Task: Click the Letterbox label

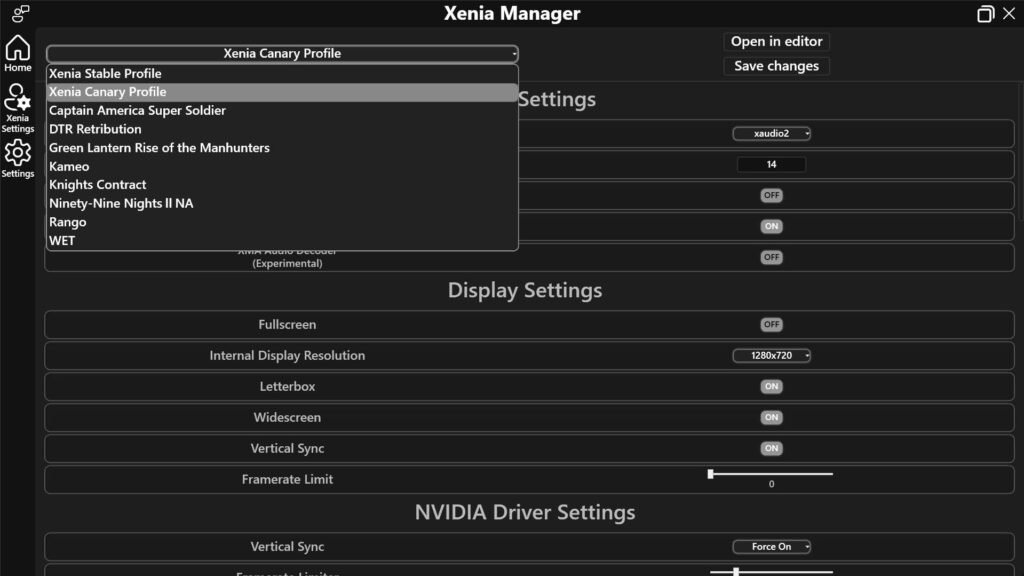Action: 287,387
